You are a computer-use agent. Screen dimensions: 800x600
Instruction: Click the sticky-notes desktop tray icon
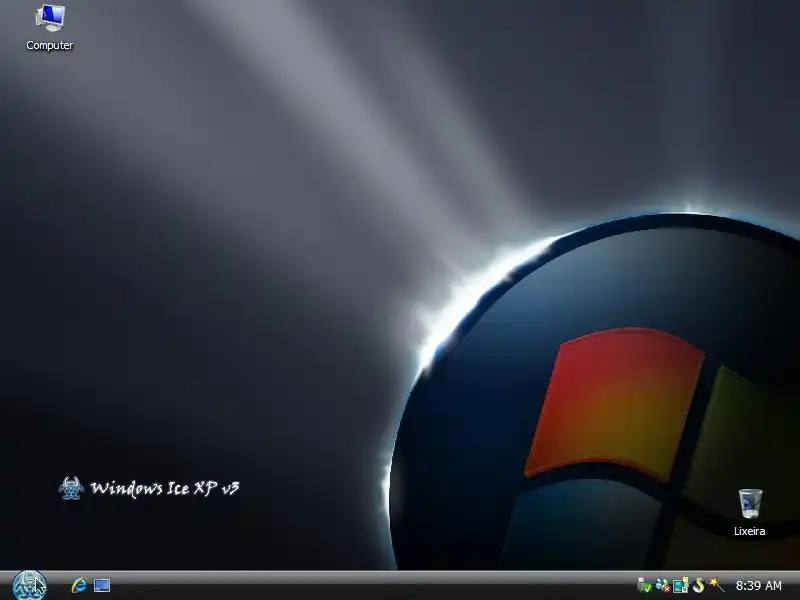click(x=681, y=585)
